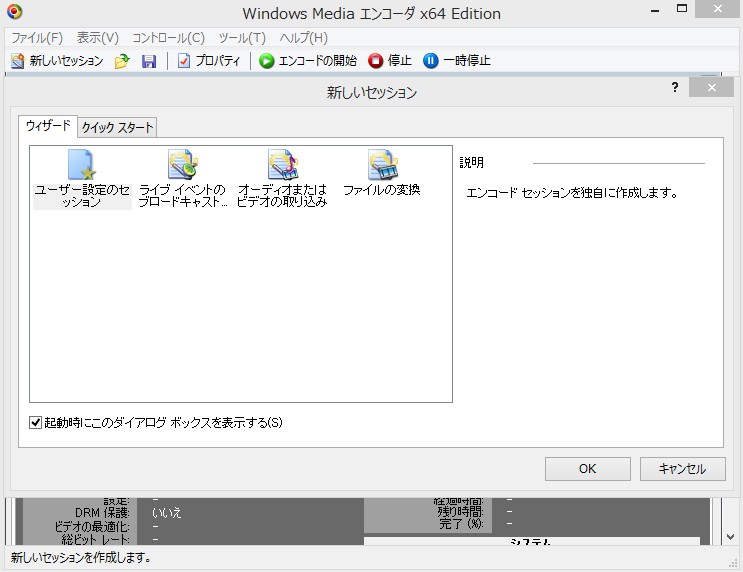Start encoding with エンコードの開始 button
Image resolution: width=743 pixels, height=572 pixels.
308,61
